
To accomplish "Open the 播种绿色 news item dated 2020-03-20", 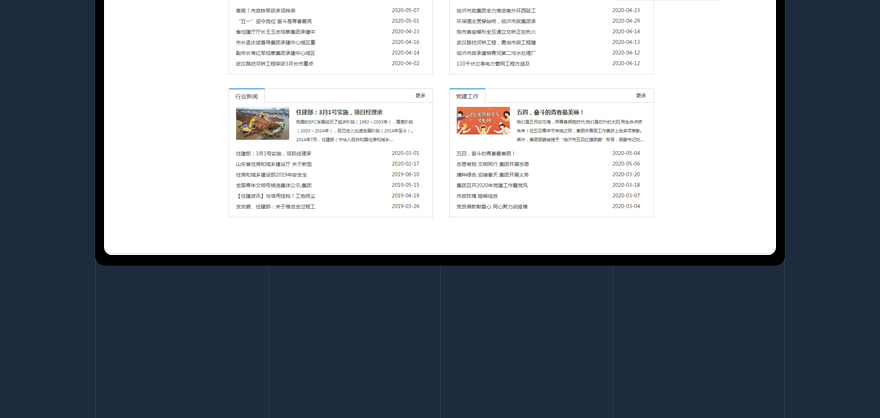I will [492, 175].
